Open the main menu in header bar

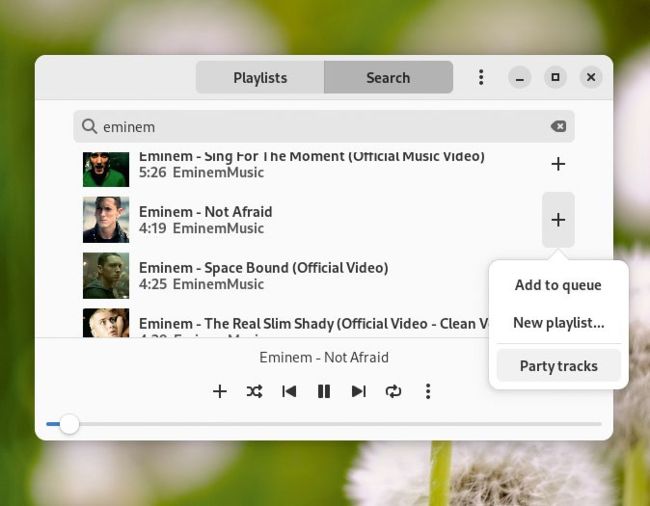(x=481, y=77)
